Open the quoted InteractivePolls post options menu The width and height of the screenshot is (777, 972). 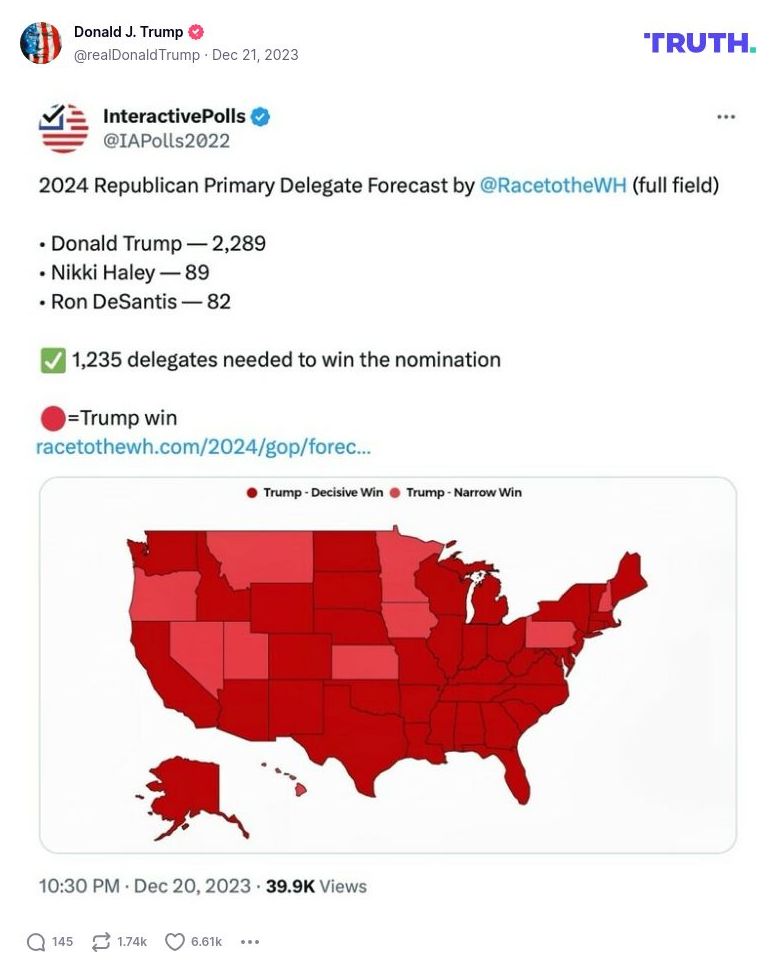pos(728,116)
